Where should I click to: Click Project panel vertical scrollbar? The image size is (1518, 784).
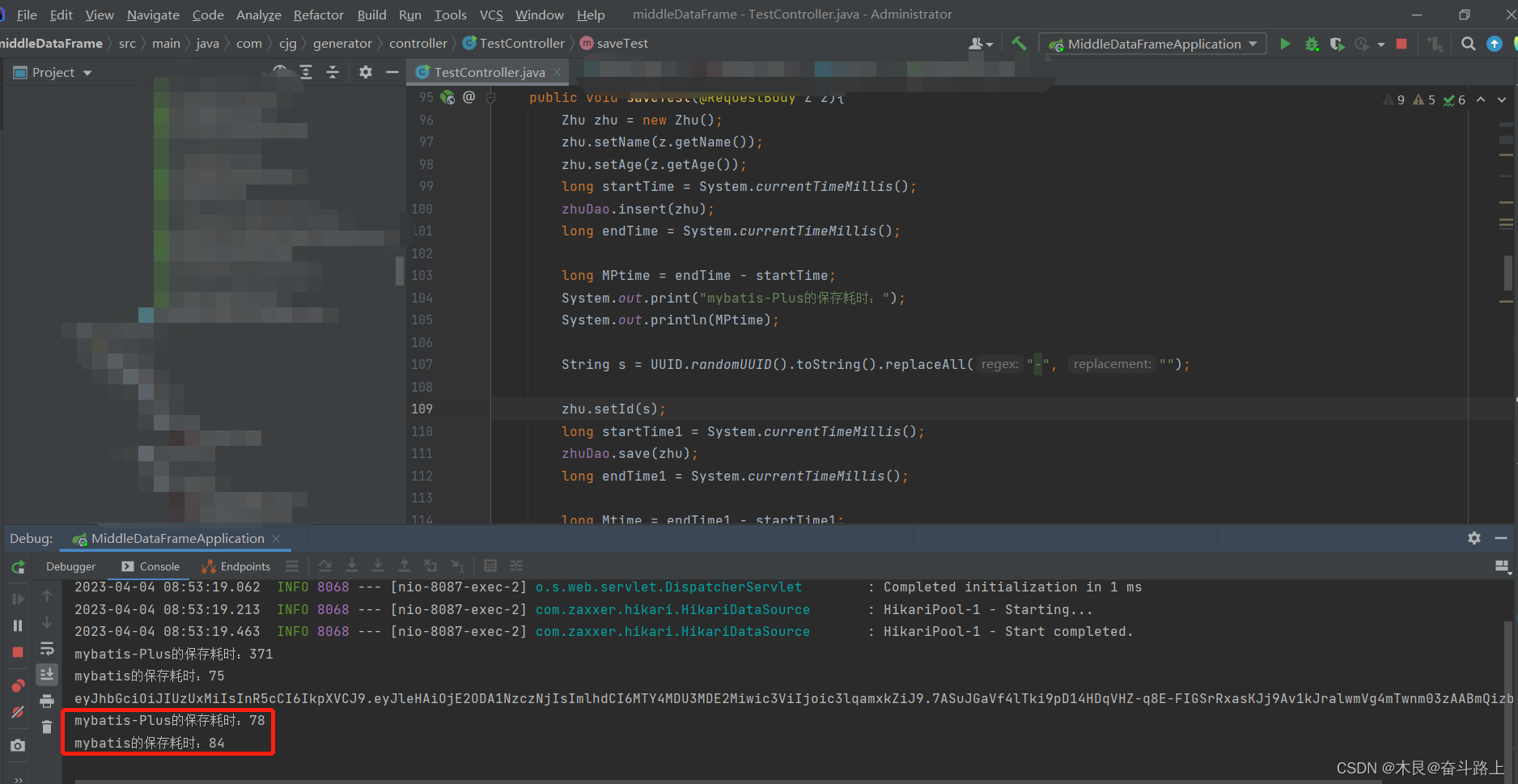pos(400,270)
